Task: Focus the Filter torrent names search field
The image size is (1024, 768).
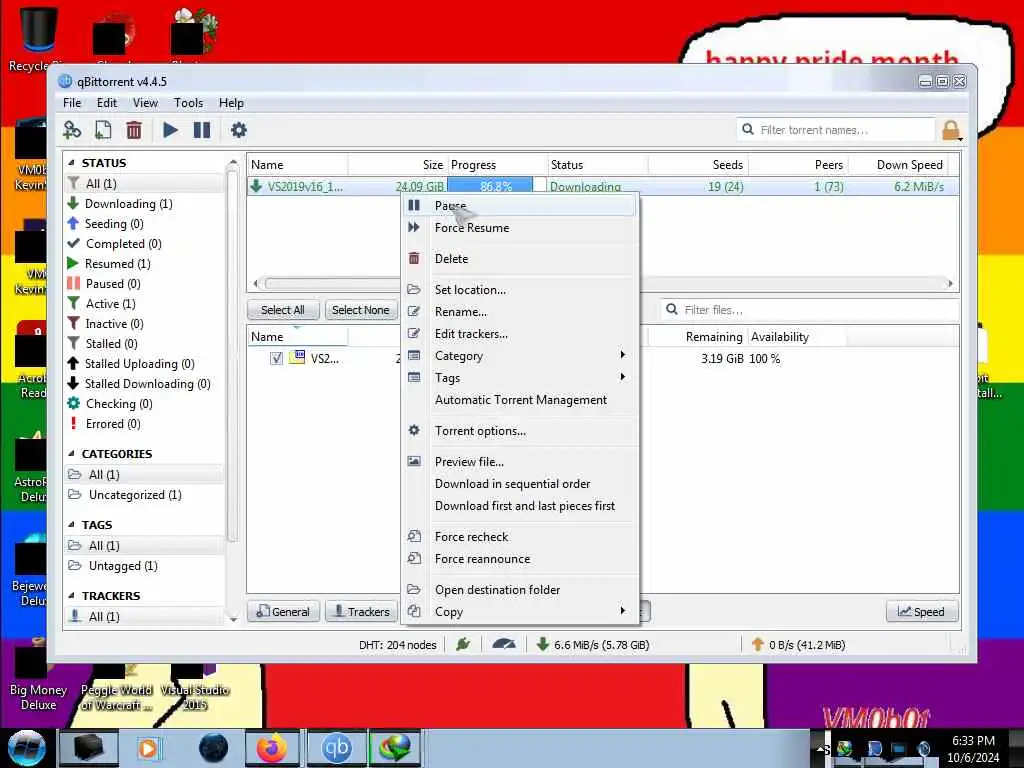Action: click(x=837, y=130)
